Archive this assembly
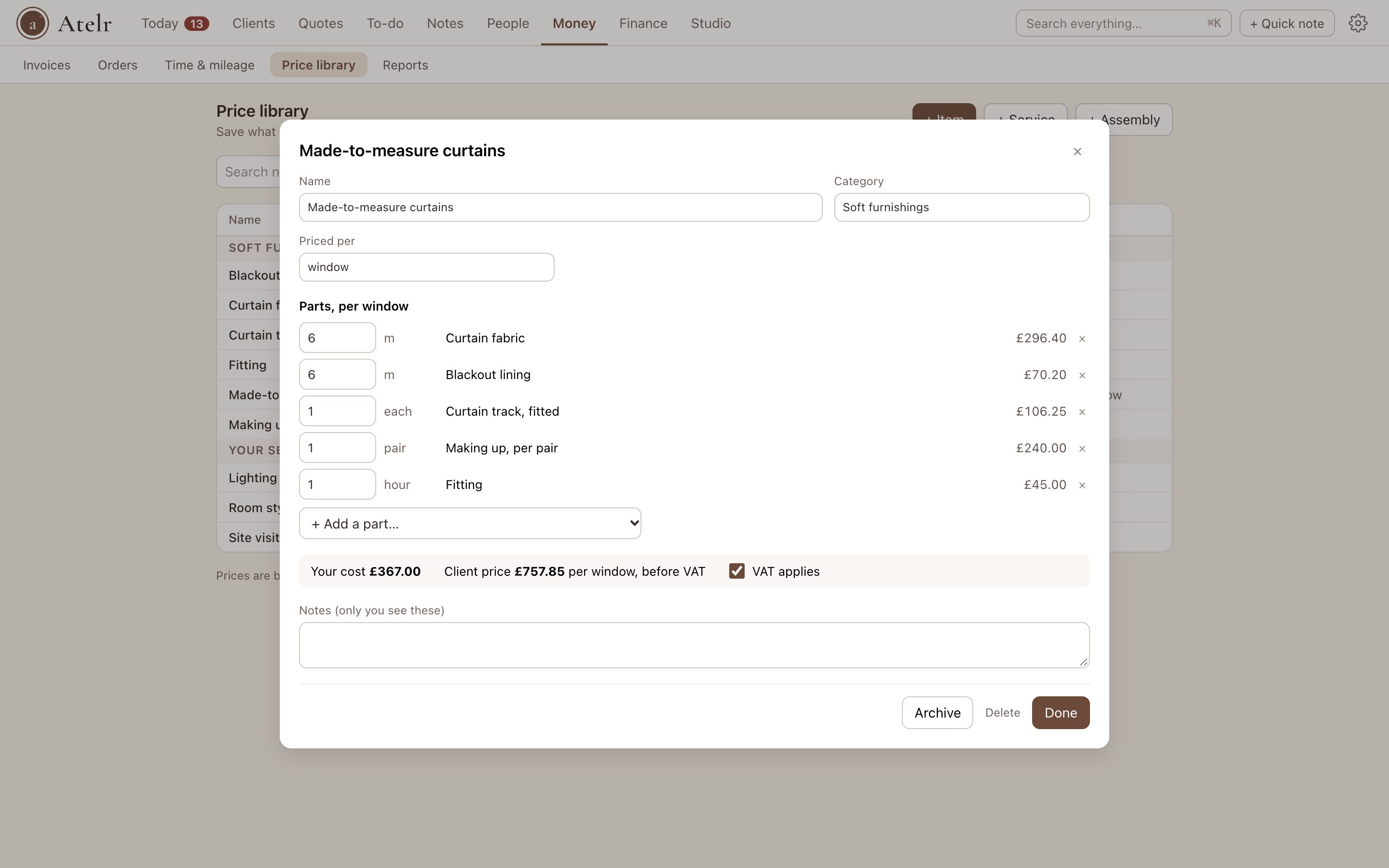Screen dimensions: 1389x868 pyautogui.click(x=937, y=712)
